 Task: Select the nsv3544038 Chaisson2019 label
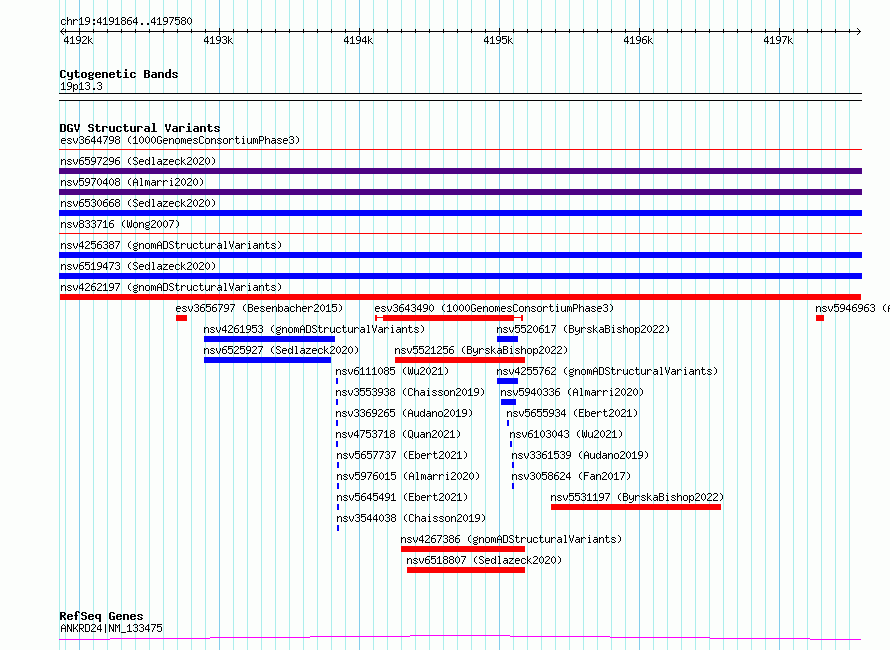tap(411, 518)
